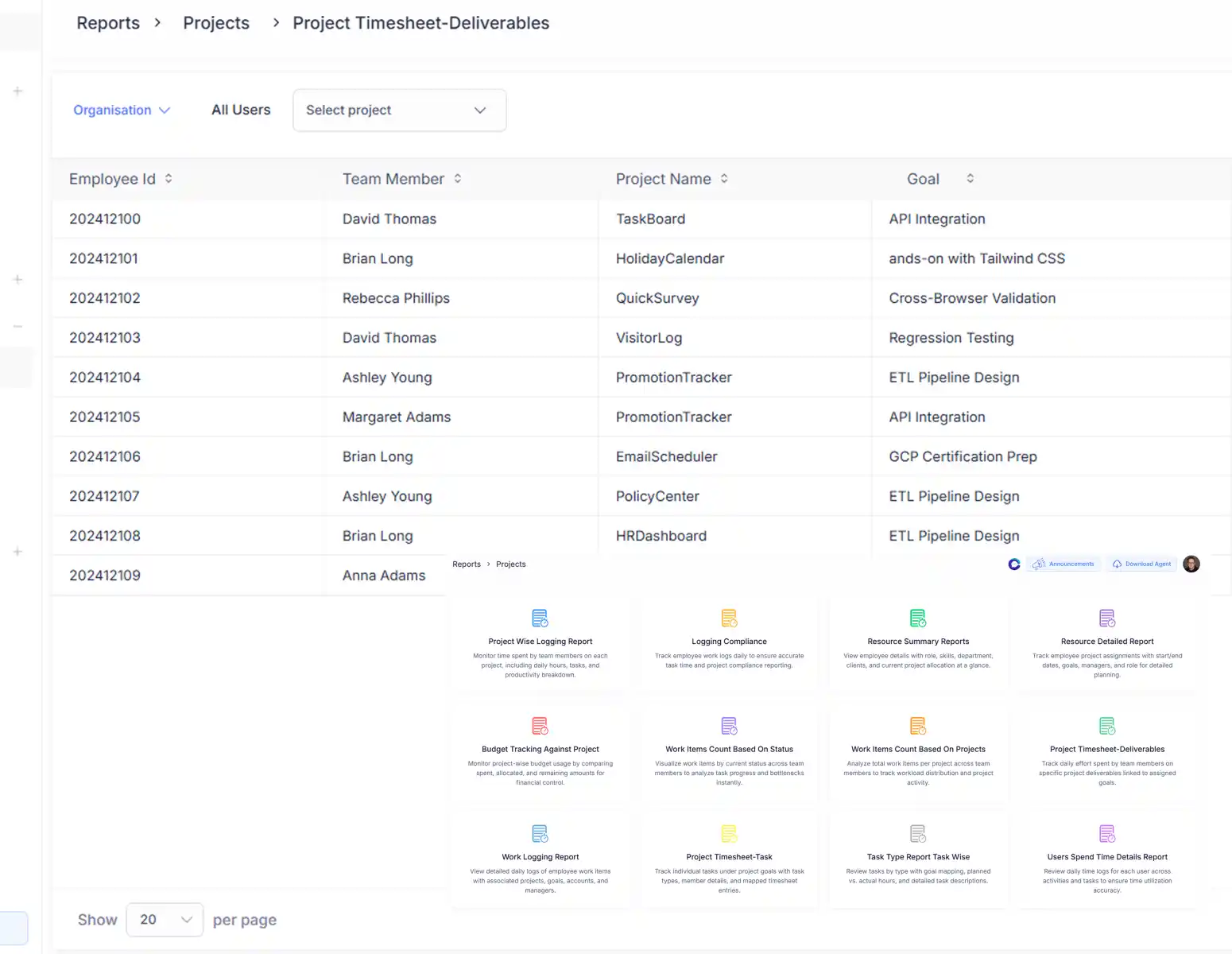Viewport: 1232px width, 954px height.
Task: Toggle sorting on the Team Member column
Action: pos(458,179)
